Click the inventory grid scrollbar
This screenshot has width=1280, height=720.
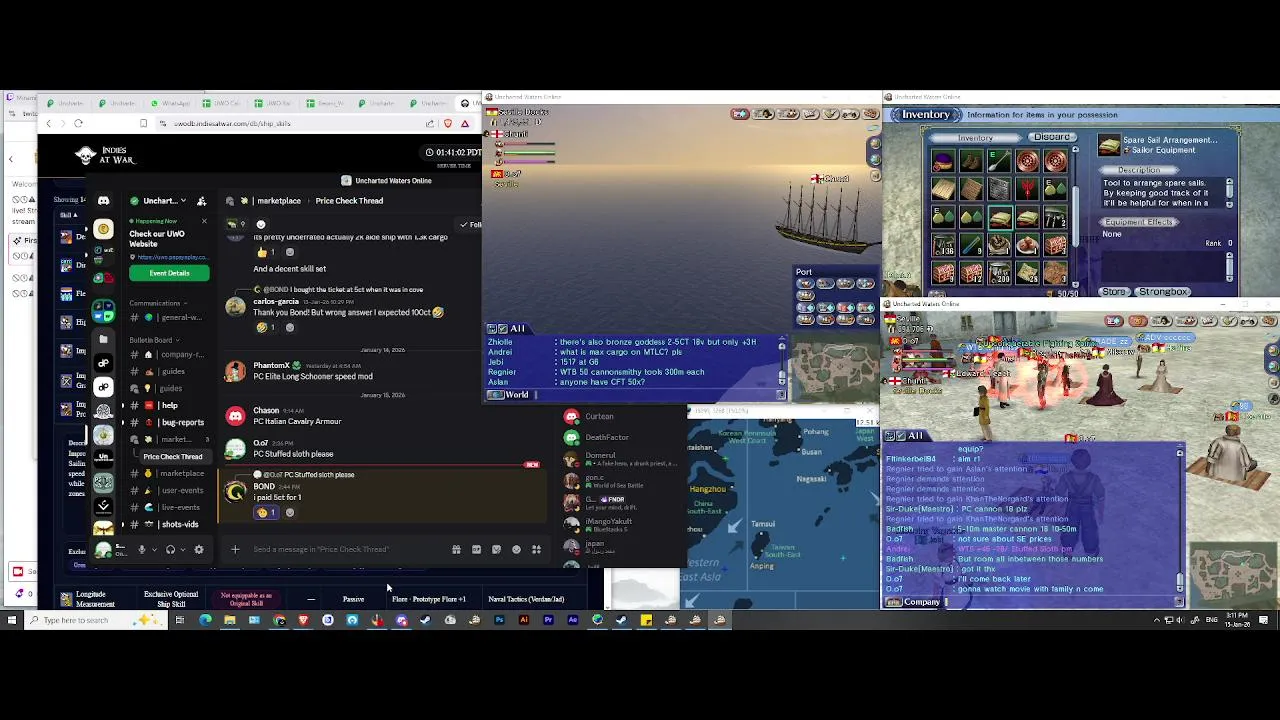point(1076,218)
